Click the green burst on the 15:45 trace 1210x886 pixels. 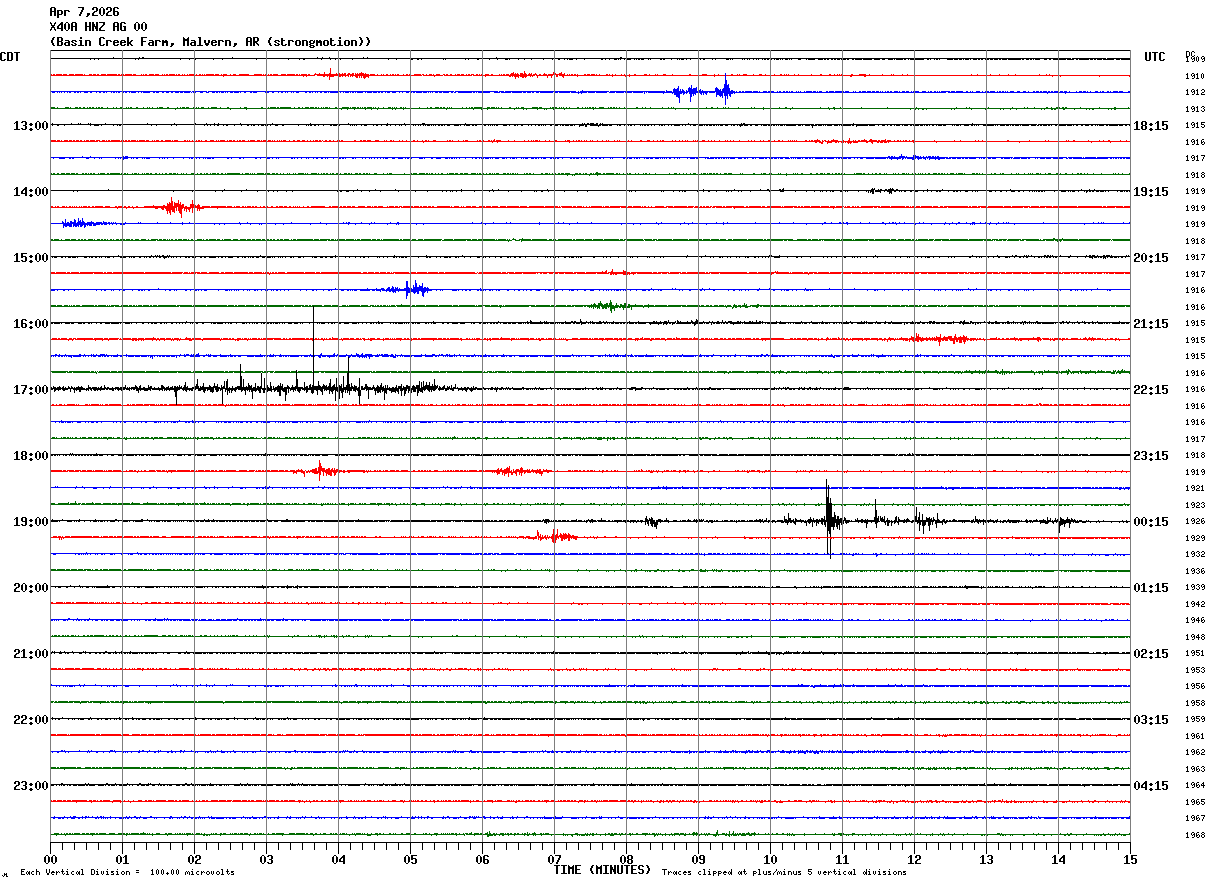(x=608, y=306)
